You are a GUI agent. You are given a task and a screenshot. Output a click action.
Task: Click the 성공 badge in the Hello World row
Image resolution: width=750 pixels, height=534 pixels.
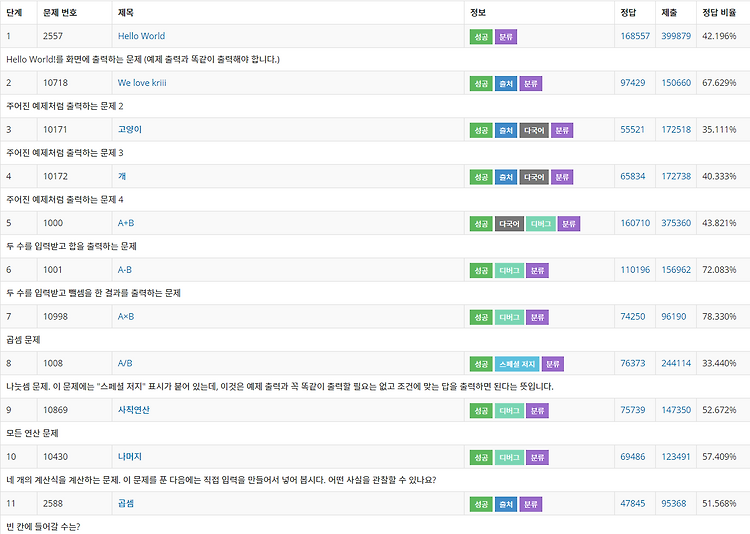point(481,37)
